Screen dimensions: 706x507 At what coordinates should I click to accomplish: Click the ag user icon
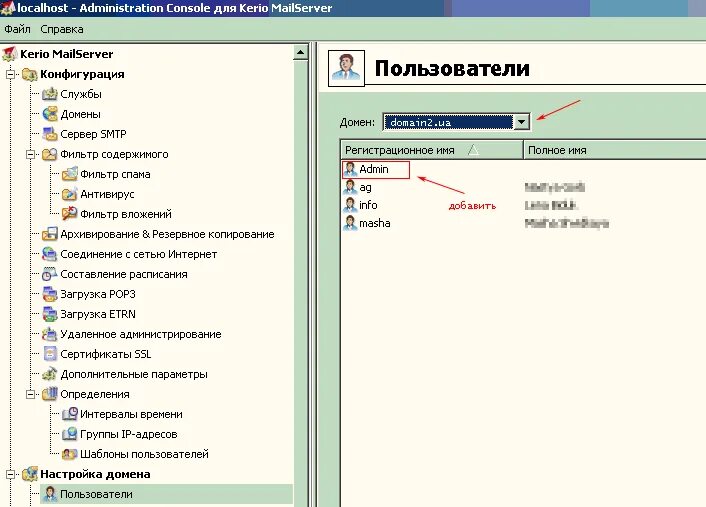[350, 187]
